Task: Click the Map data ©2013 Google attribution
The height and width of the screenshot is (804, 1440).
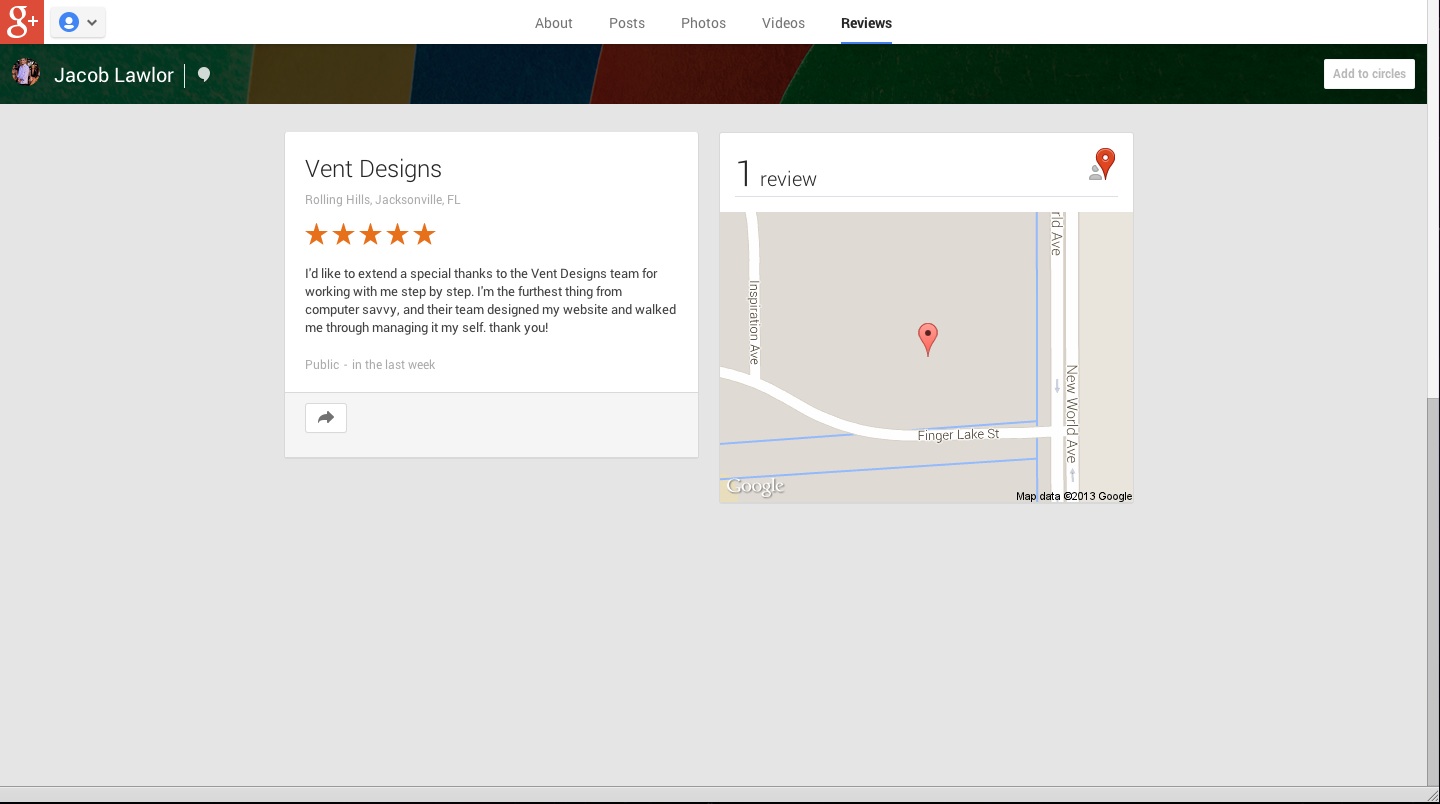Action: [1074, 496]
